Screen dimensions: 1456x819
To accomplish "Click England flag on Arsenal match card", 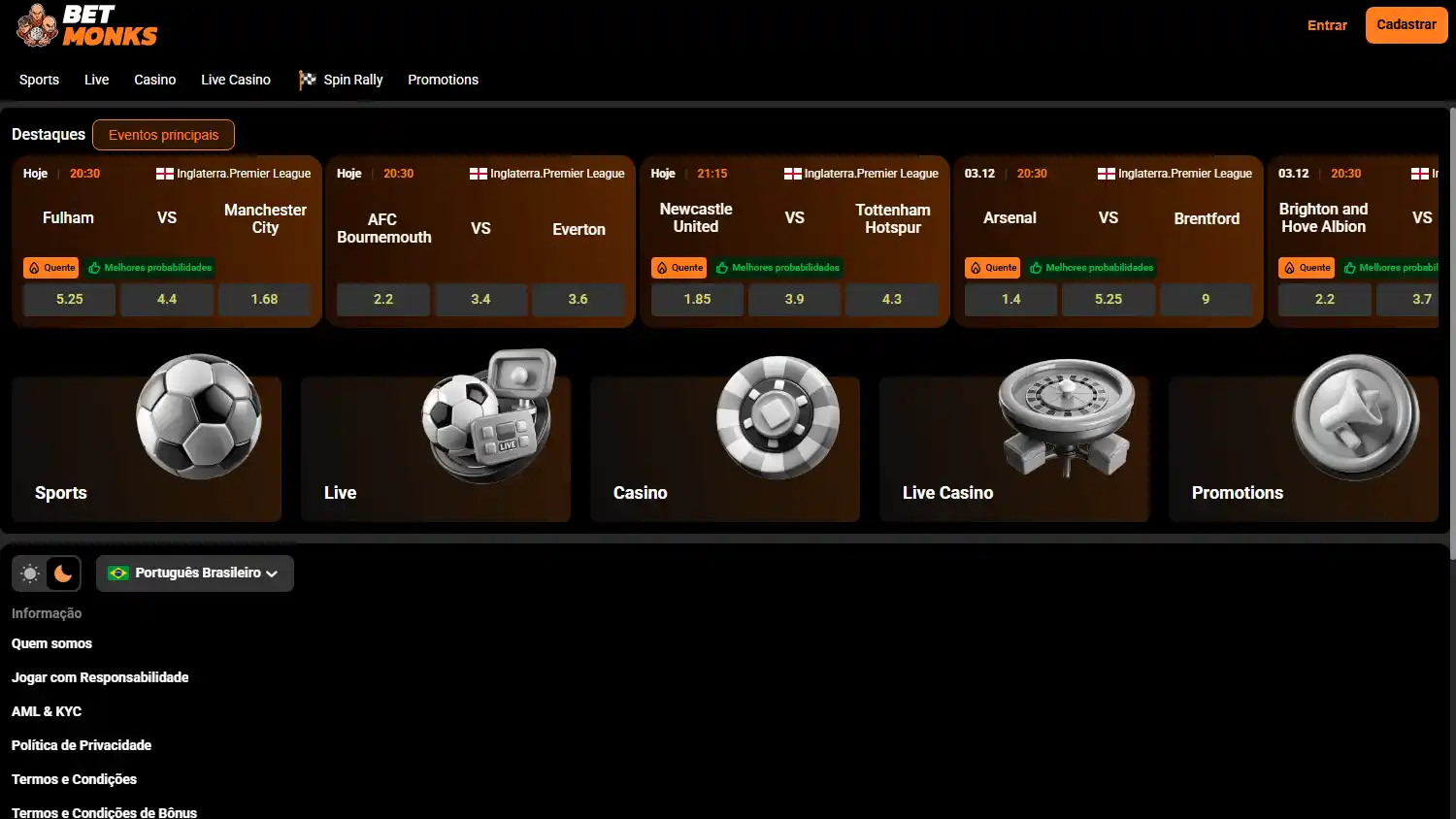I will [1107, 174].
